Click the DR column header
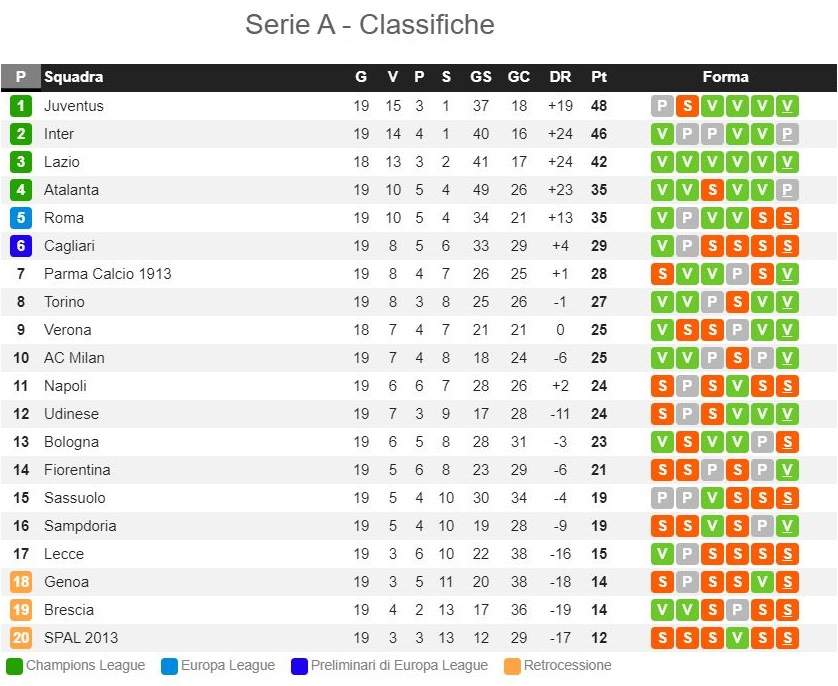 (560, 77)
